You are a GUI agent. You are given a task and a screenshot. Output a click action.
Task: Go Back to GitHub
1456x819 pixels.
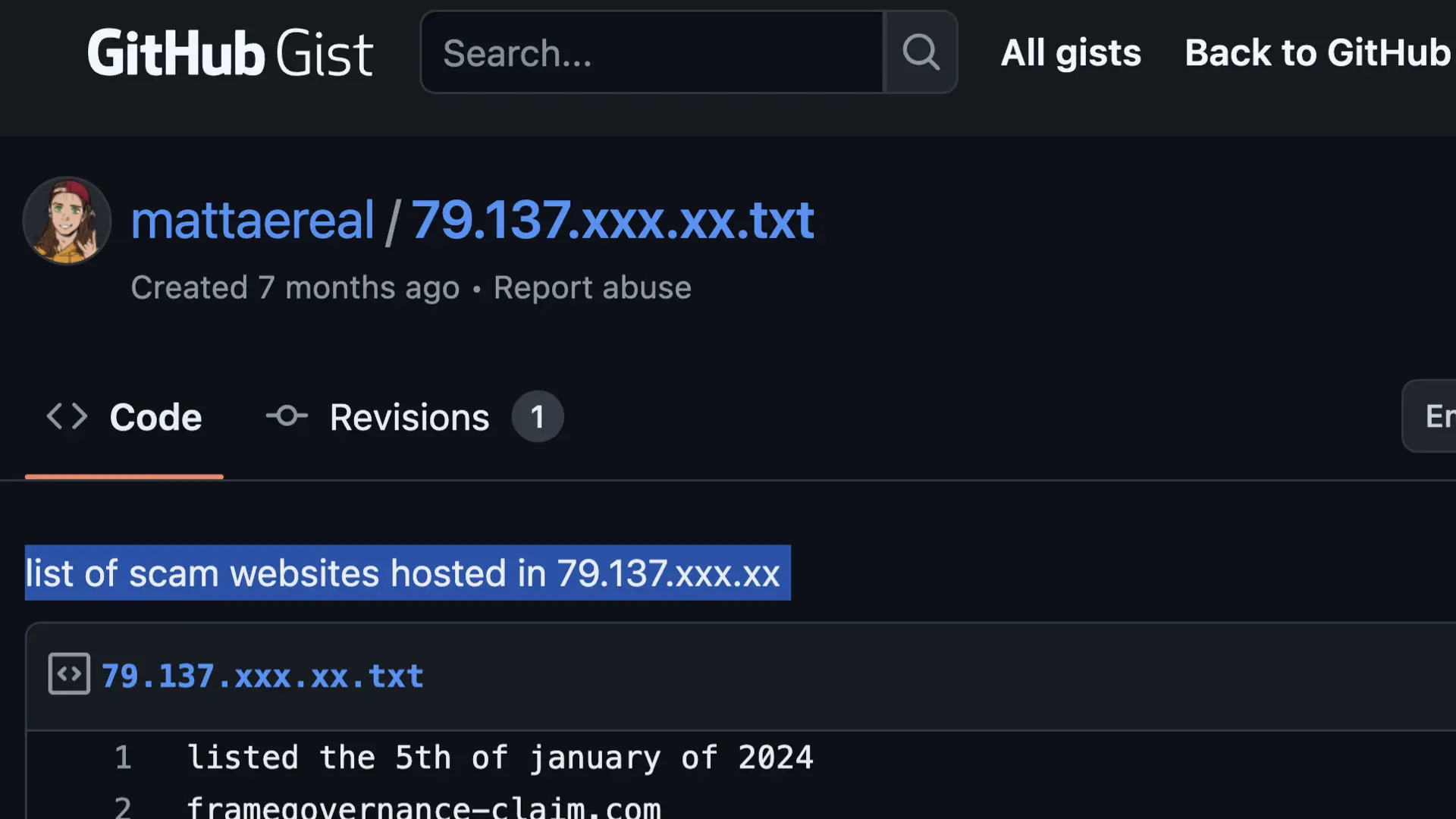1317,53
